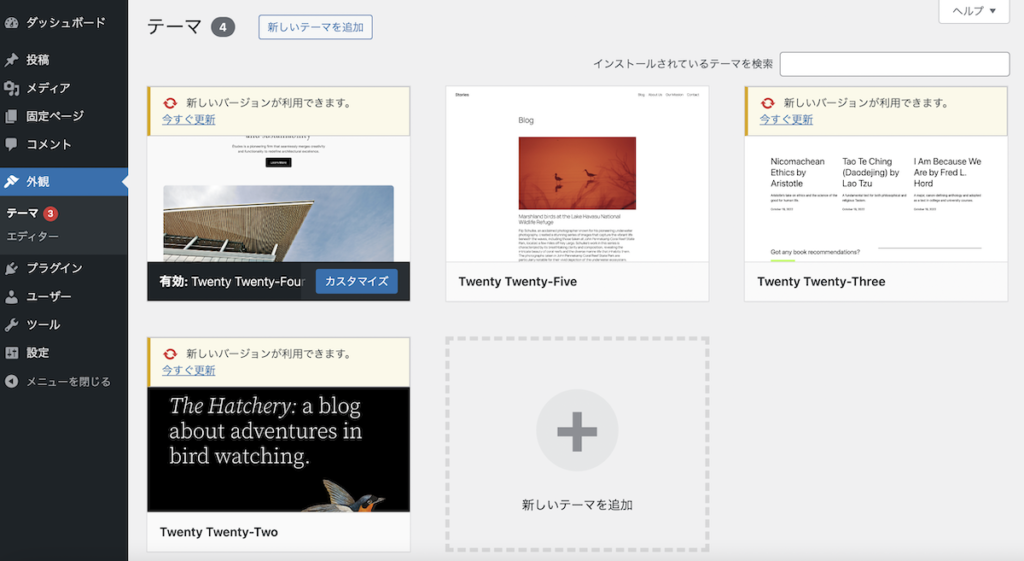Open the ユーザー person icon
Viewport: 1024px width, 561px height.
(x=12, y=296)
